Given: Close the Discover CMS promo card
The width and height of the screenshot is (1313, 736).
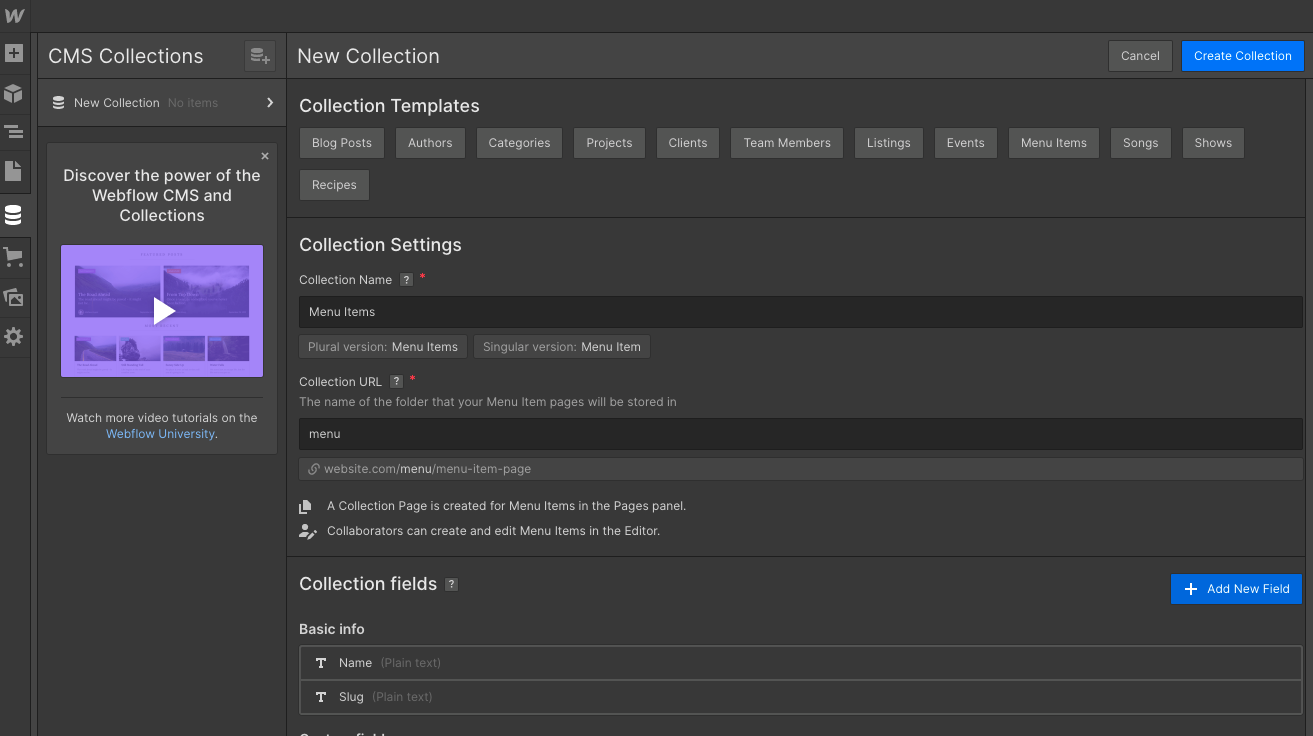Looking at the screenshot, I should tap(265, 156).
